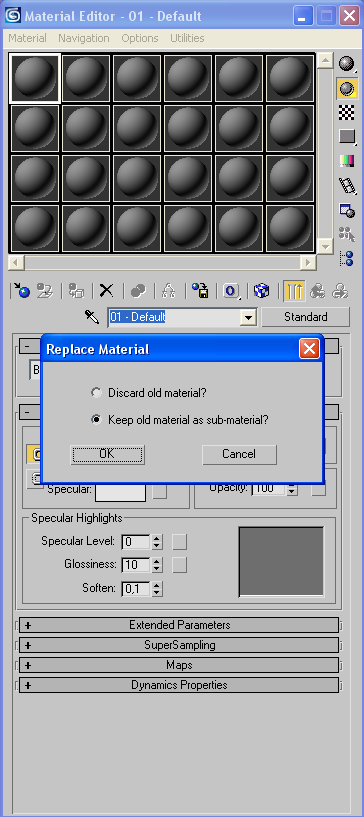364x817 pixels.
Task: Click sample slots horizontal scrollbar right arrow
Action: coord(309,262)
